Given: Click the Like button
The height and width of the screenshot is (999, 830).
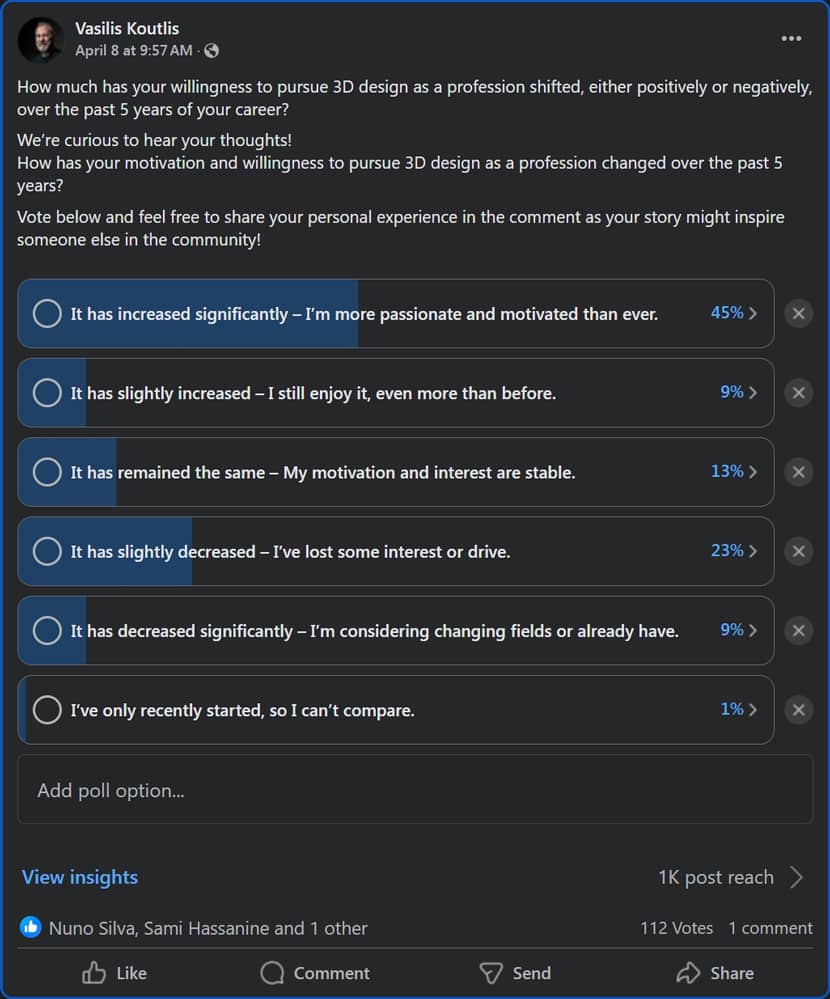Looking at the screenshot, I should point(115,973).
